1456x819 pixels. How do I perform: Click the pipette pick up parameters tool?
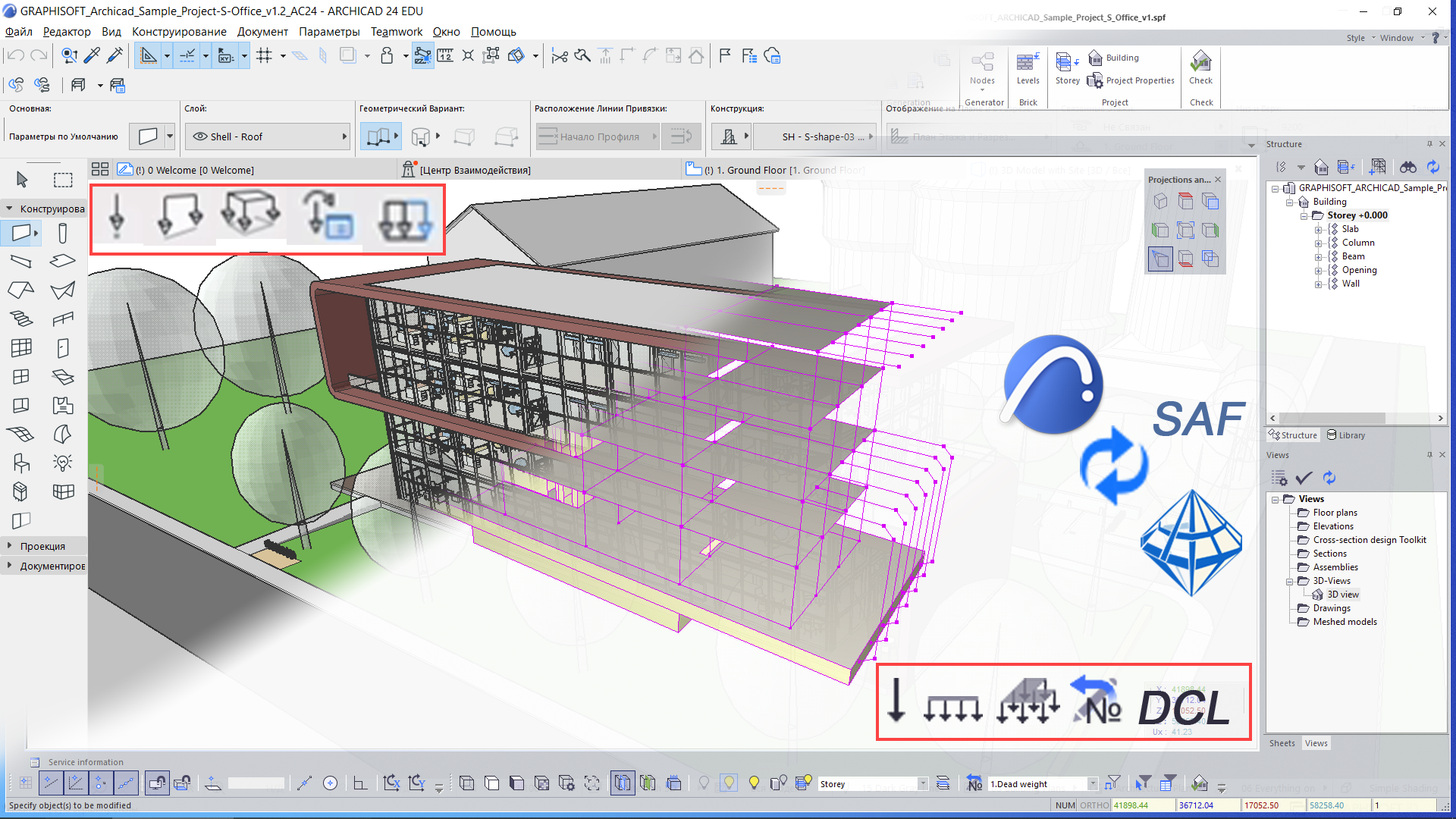(92, 55)
